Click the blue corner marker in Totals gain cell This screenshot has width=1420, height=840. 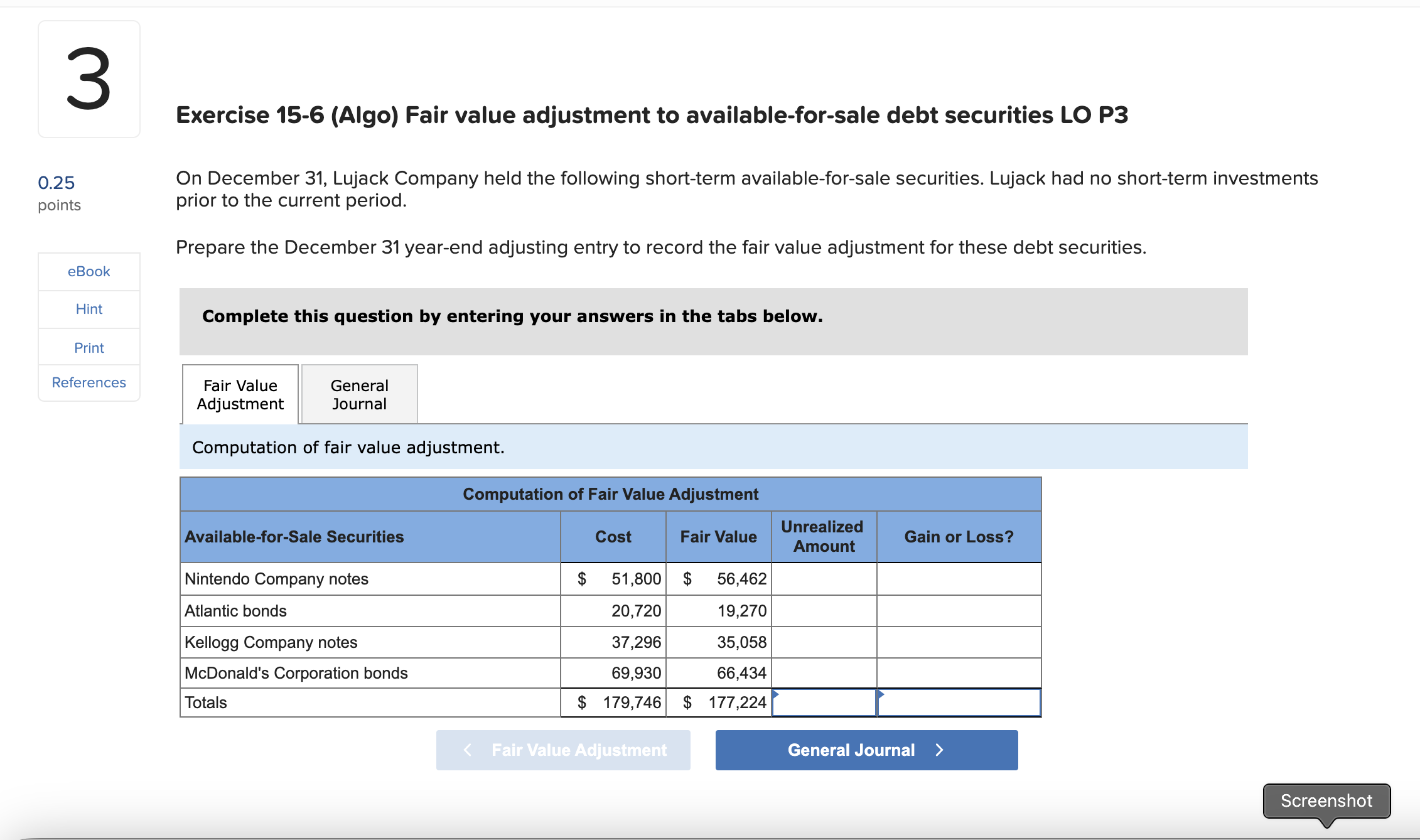[881, 696]
